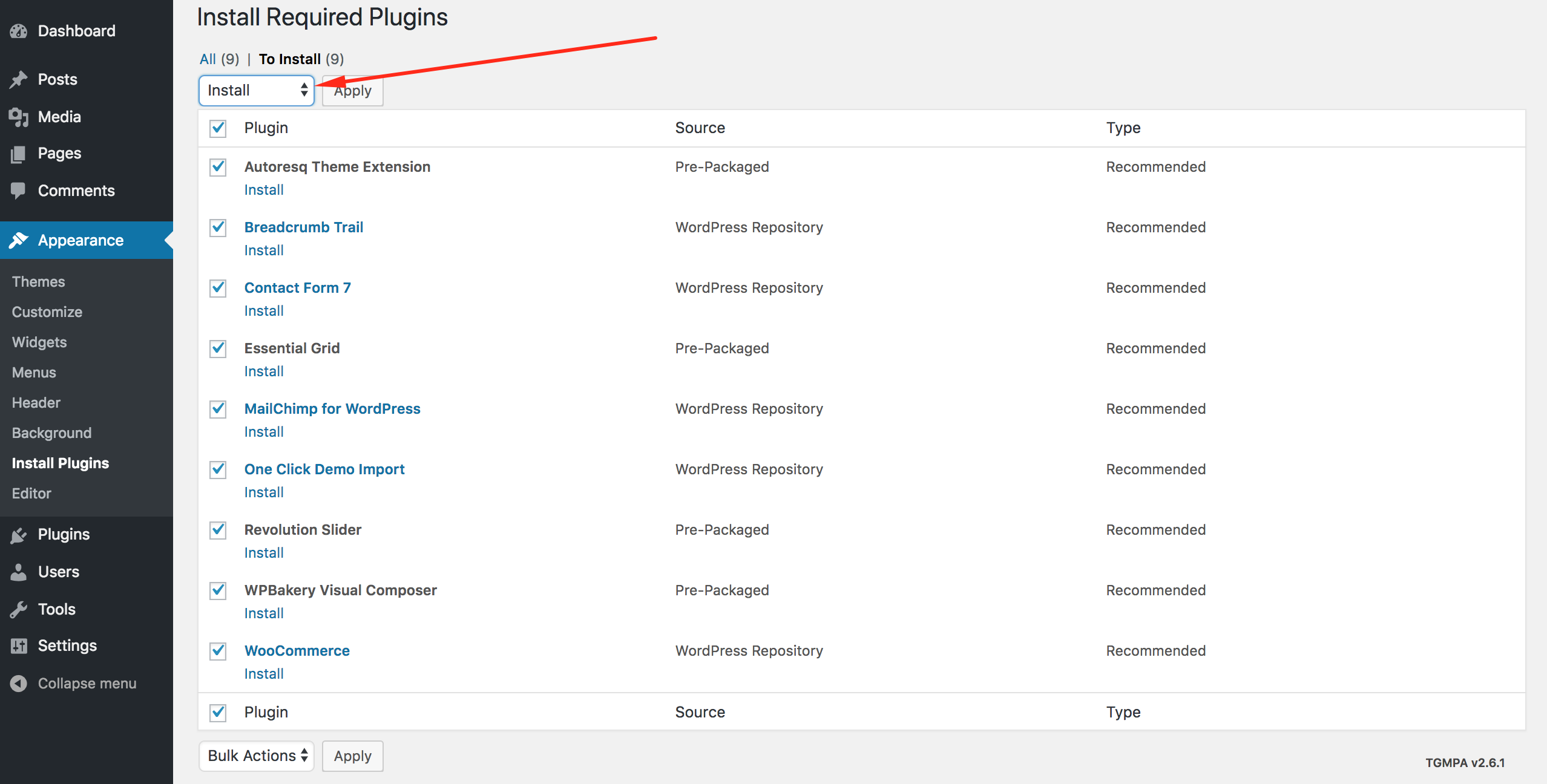The image size is (1547, 784).
Task: Click the Comments speech bubble icon
Action: 19,191
